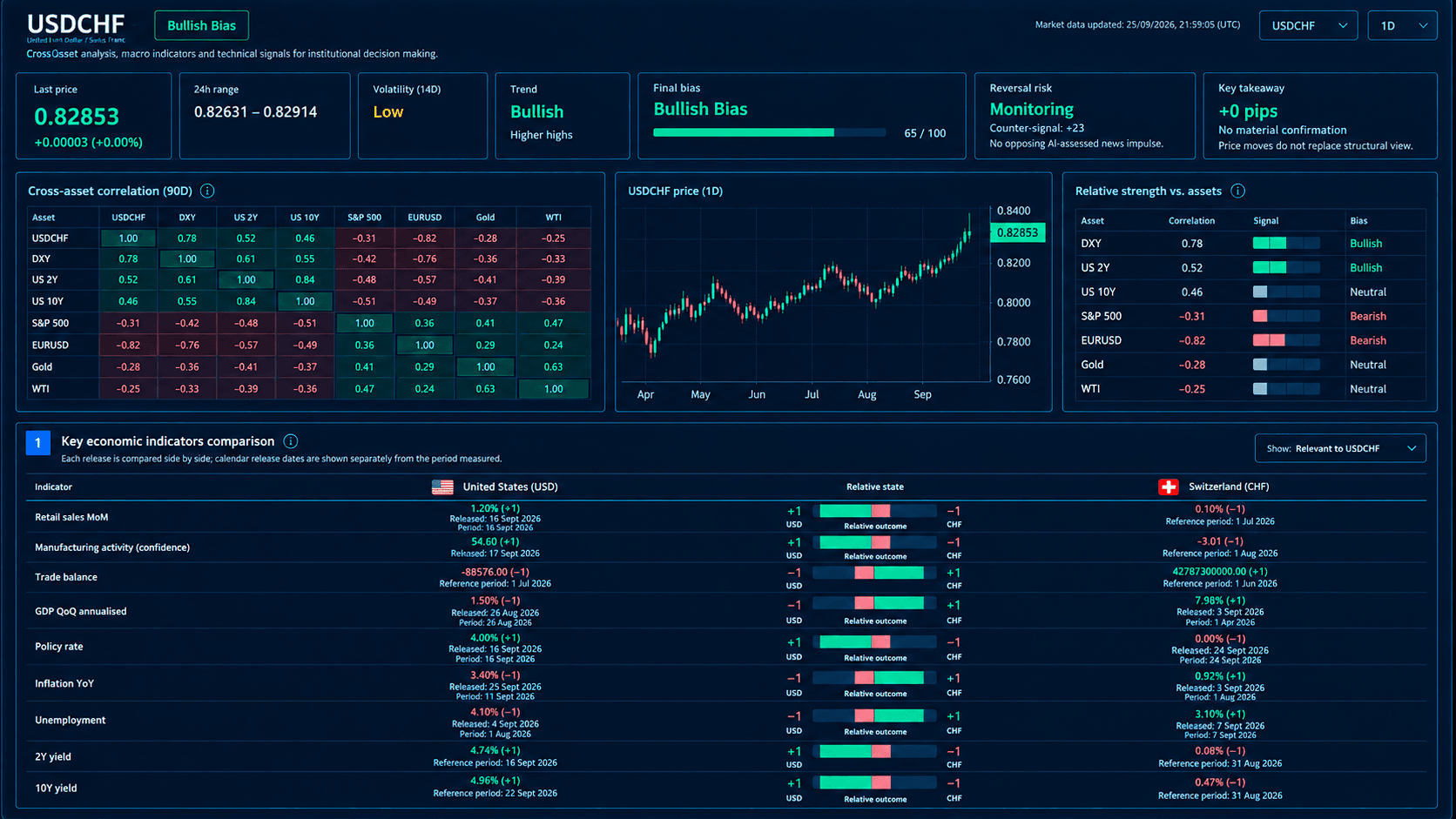Click the USDCHF–EURUSD −0.82 correlation cell
Screen dimensions: 1456x819
[424, 238]
